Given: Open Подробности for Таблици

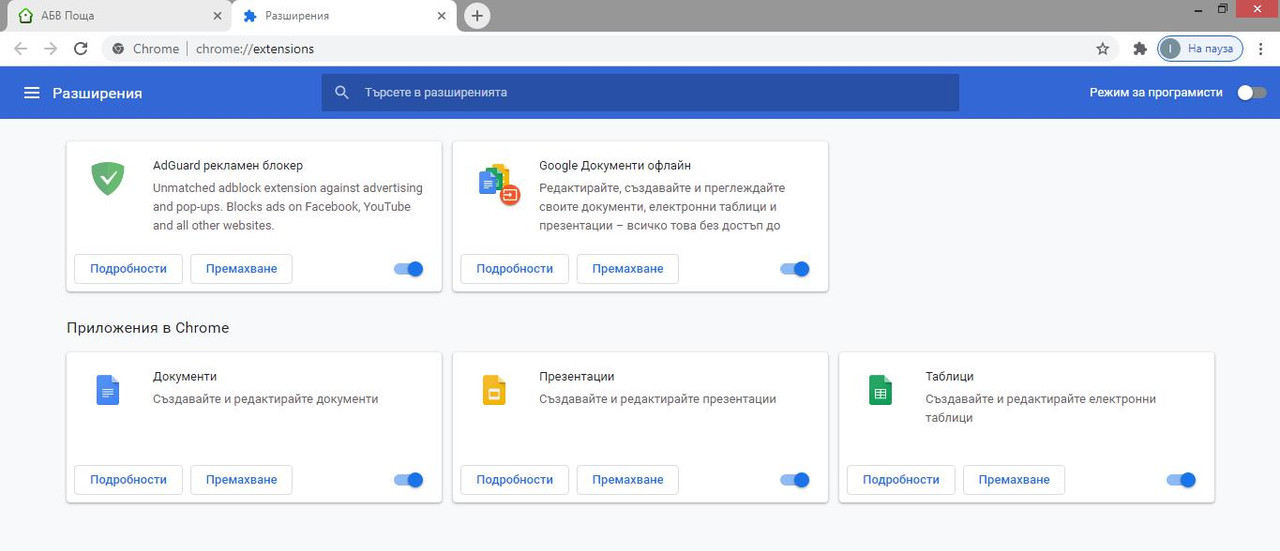Looking at the screenshot, I should [x=901, y=480].
